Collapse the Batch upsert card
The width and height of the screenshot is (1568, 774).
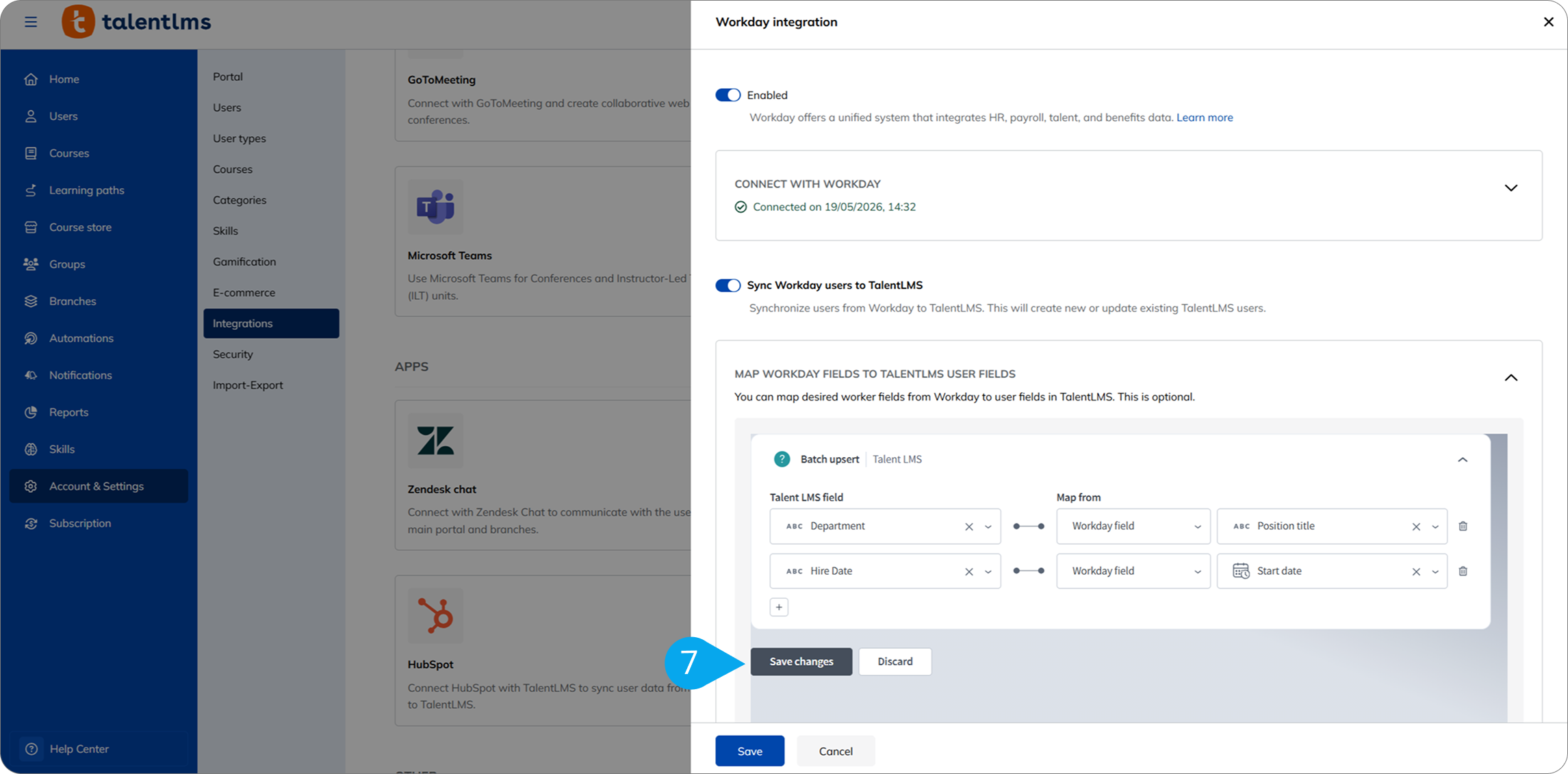pos(1463,460)
